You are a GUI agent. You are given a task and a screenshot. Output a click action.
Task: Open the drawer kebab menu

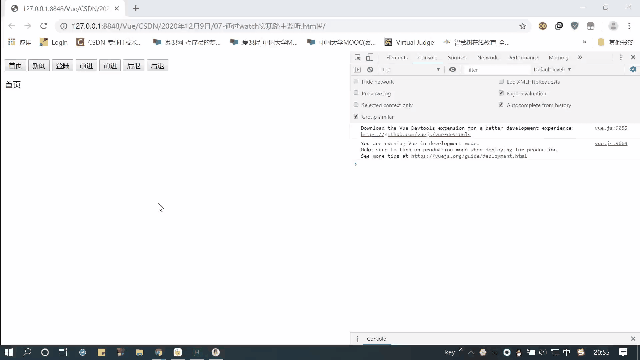[357, 339]
